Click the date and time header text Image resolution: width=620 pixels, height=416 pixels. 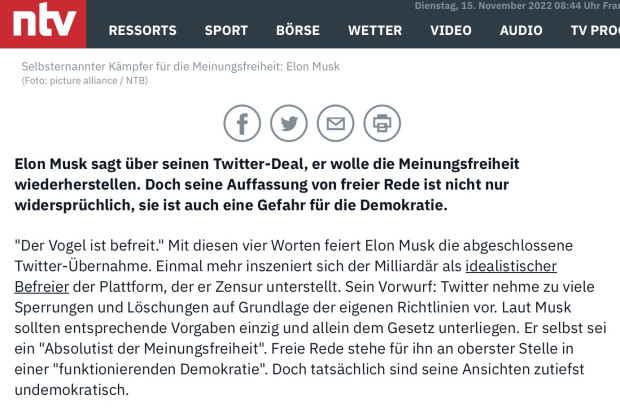517,6
